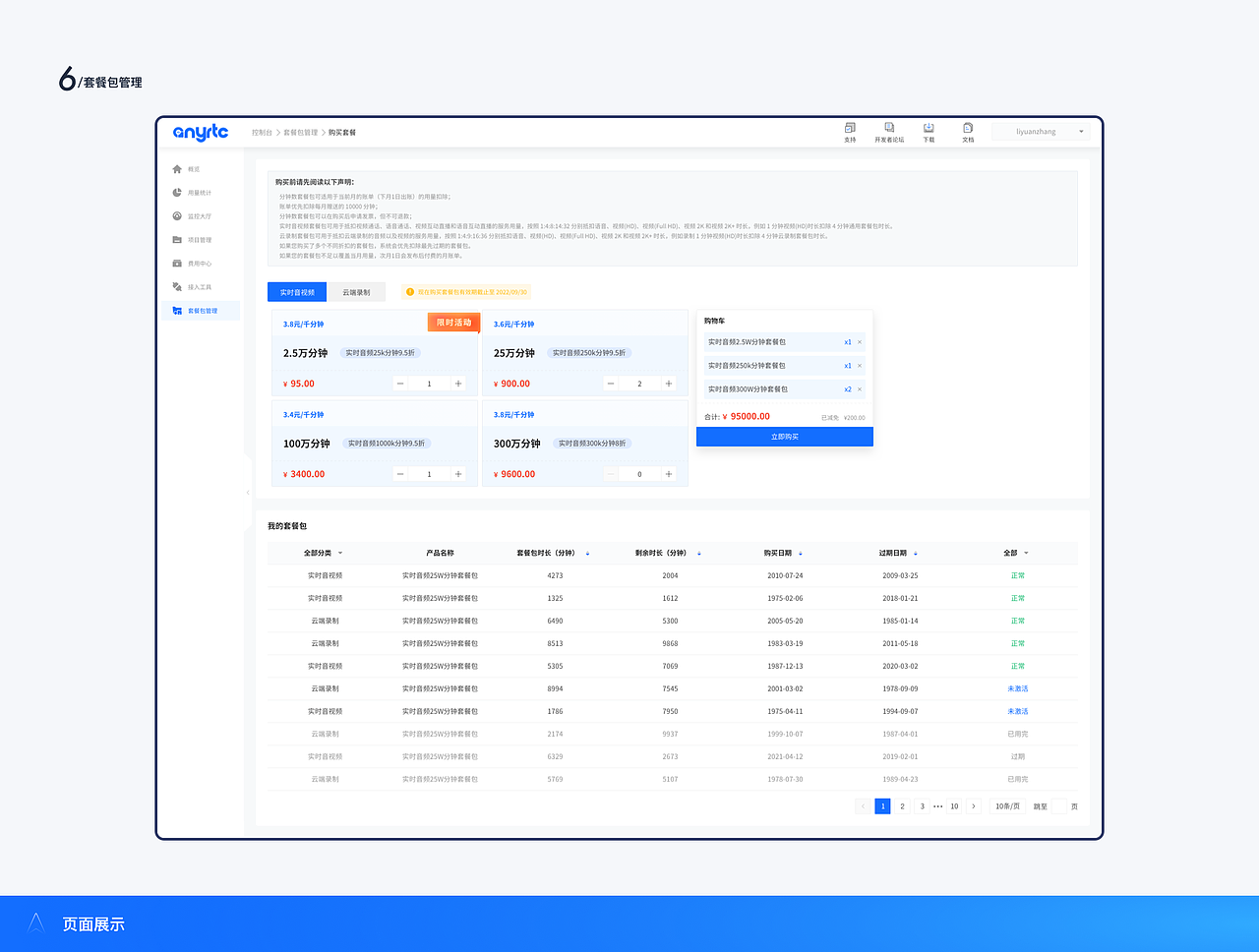Go to page 2 of the table

point(902,806)
